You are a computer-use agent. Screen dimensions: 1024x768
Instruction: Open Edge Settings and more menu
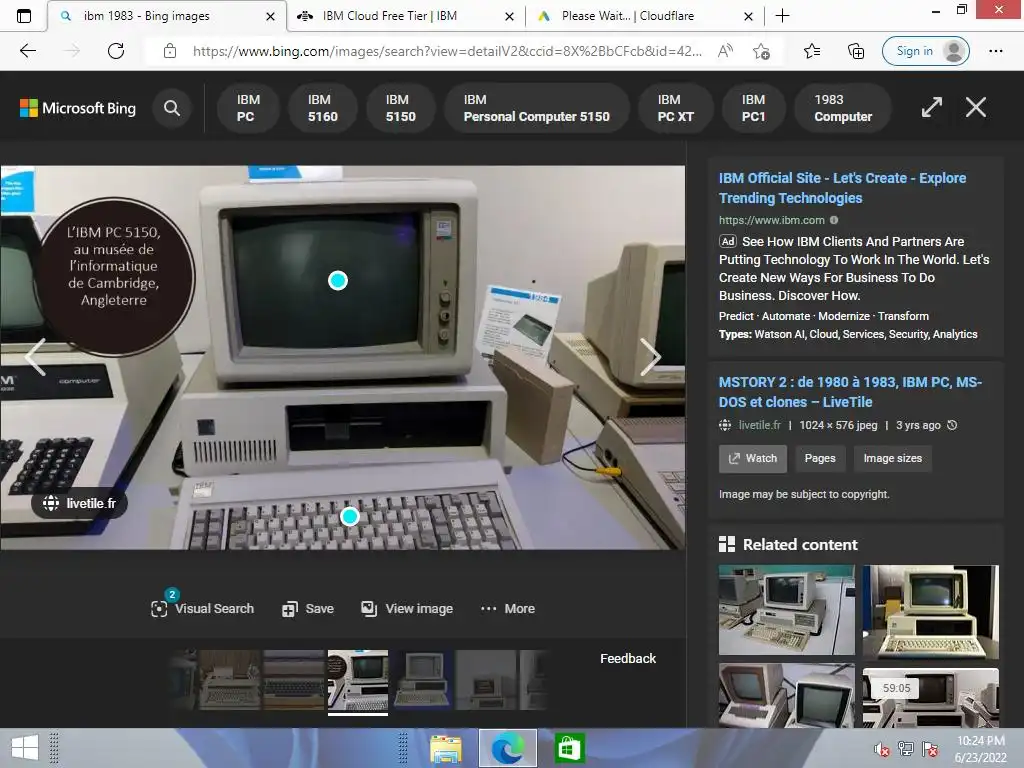[995, 51]
